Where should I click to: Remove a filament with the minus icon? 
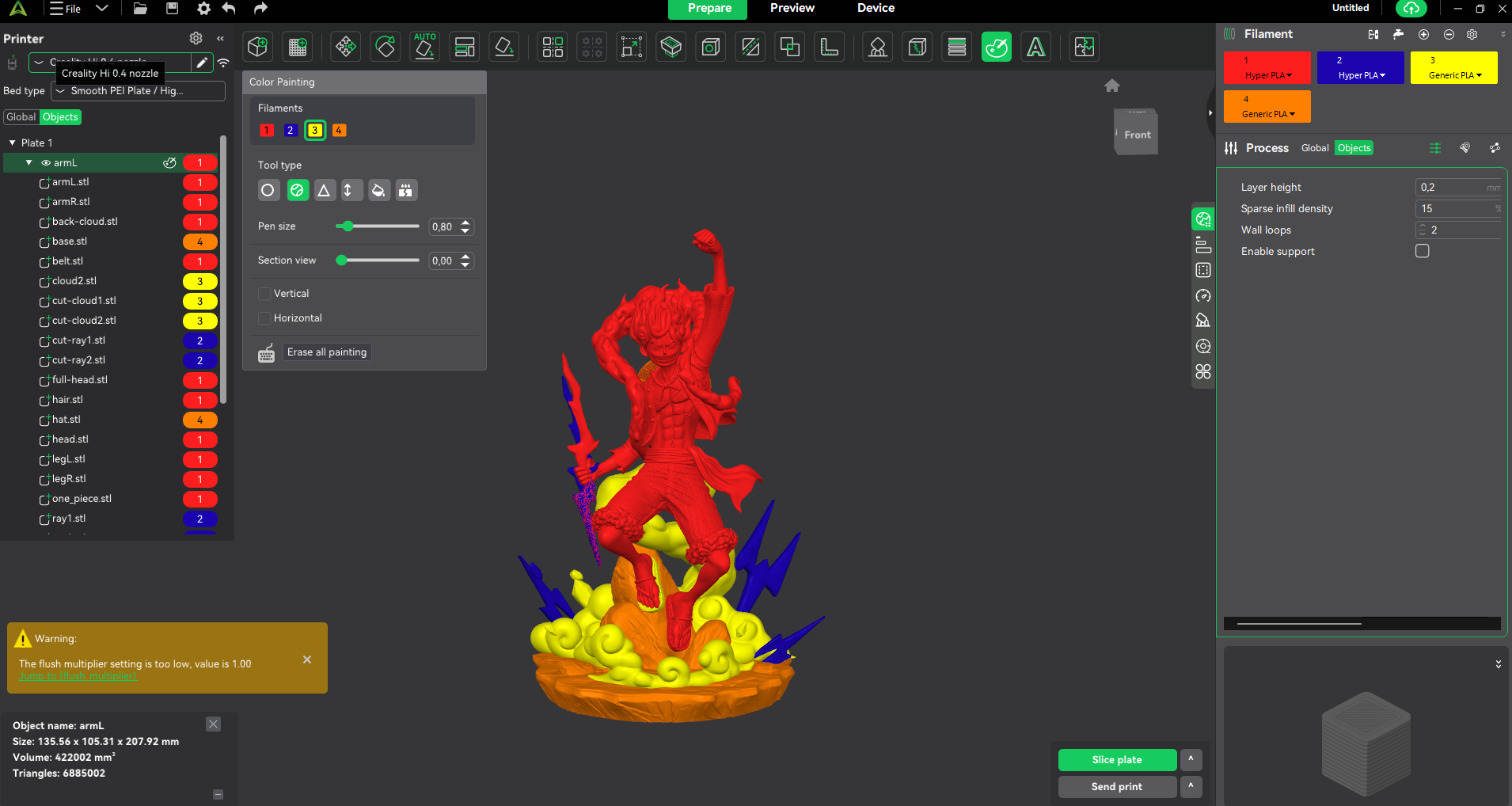(1449, 34)
